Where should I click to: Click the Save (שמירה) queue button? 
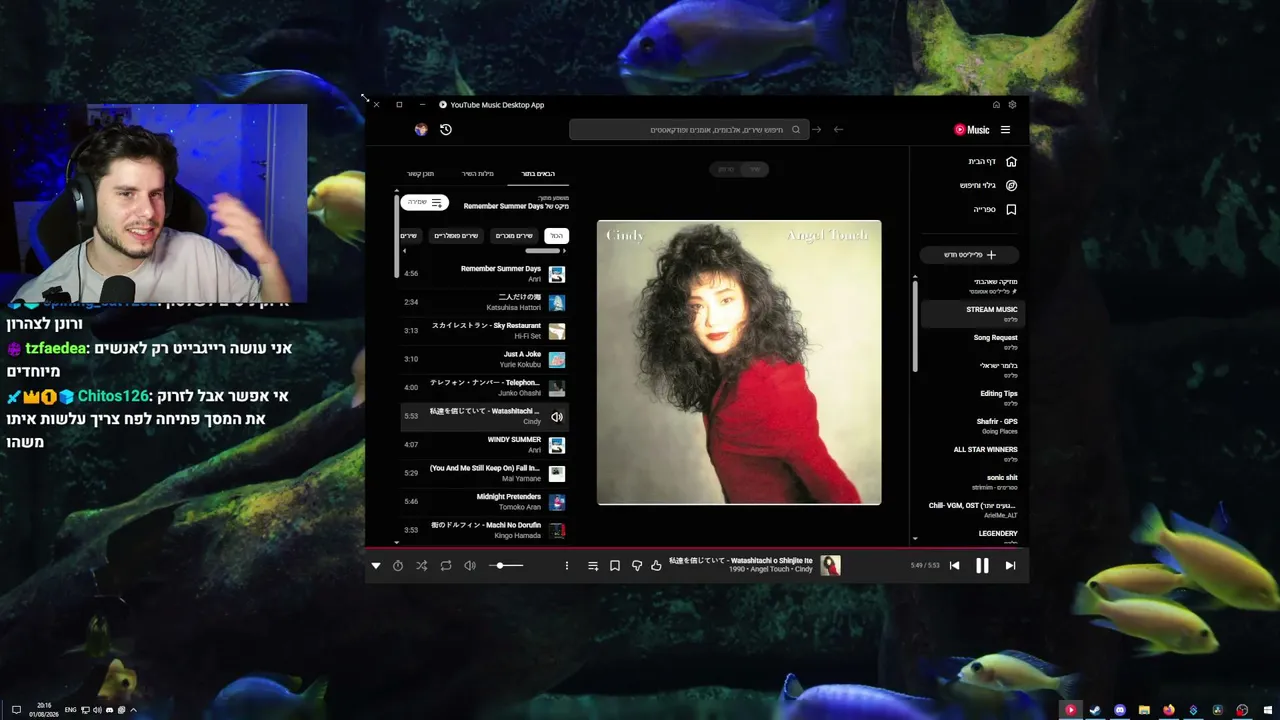pyautogui.click(x=425, y=202)
